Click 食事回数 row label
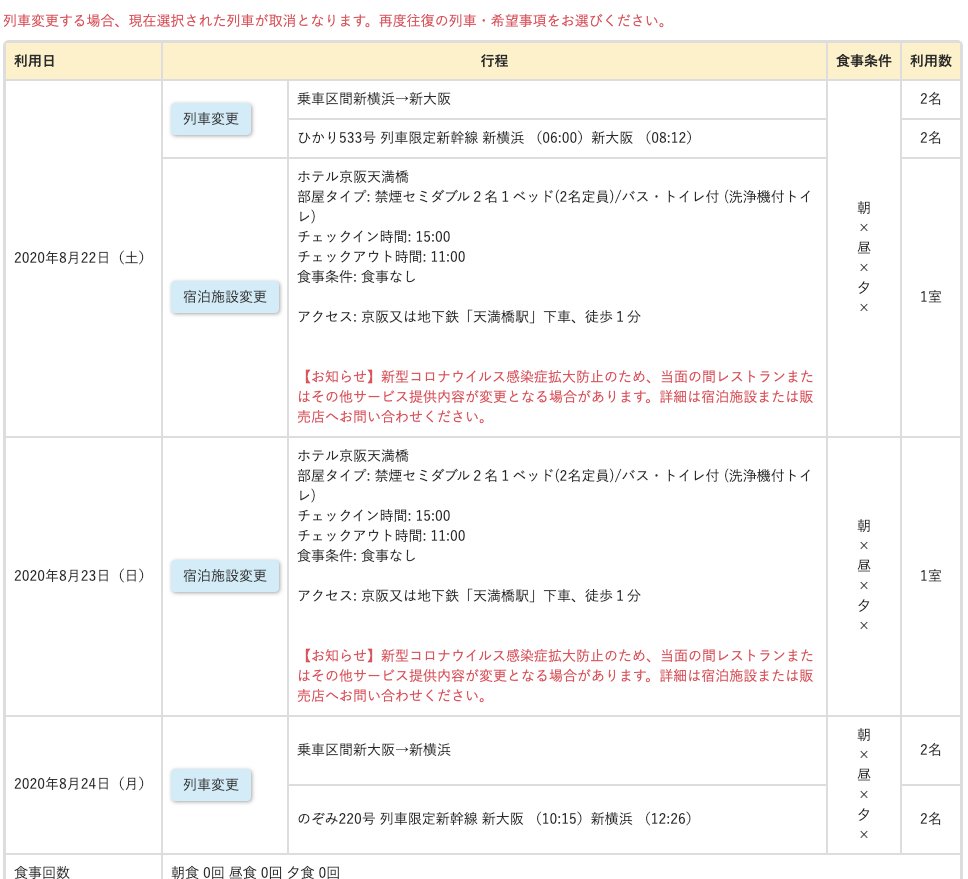The image size is (968, 879). pos(42,872)
